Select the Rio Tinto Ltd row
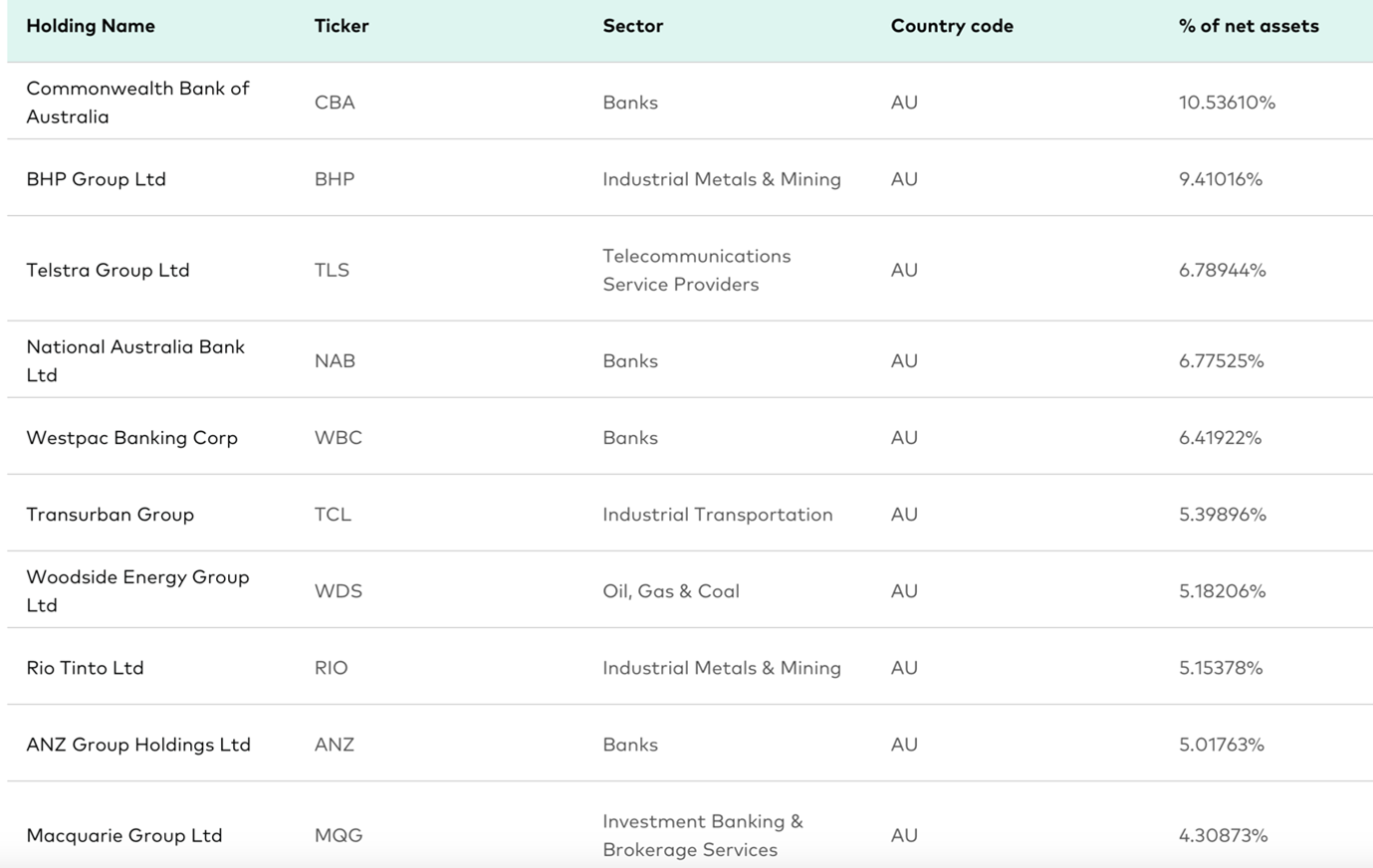 click(689, 667)
